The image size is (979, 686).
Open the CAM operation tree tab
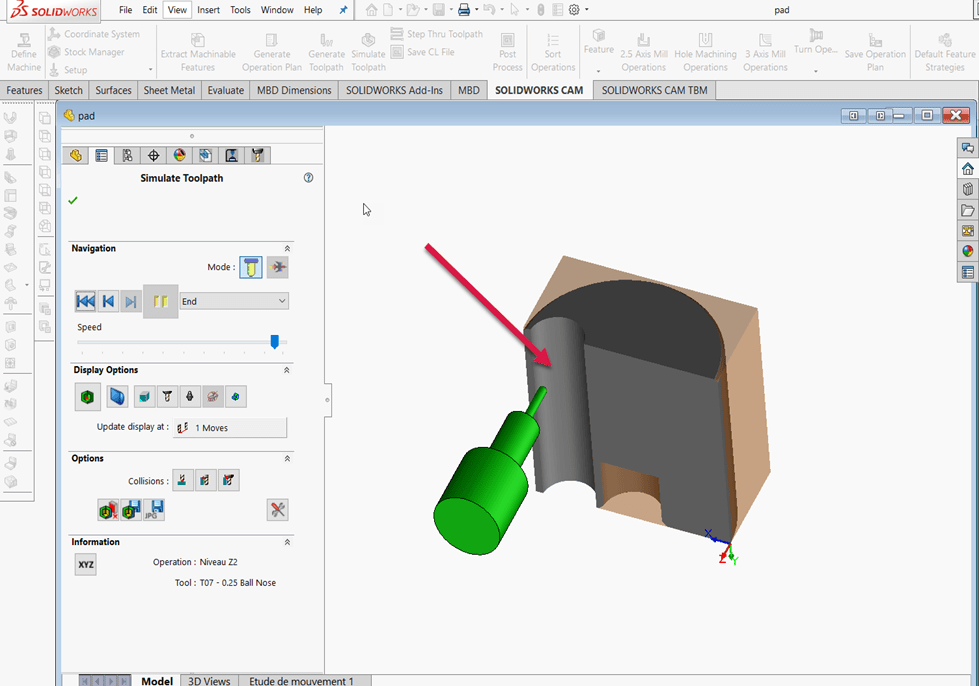[x=232, y=155]
